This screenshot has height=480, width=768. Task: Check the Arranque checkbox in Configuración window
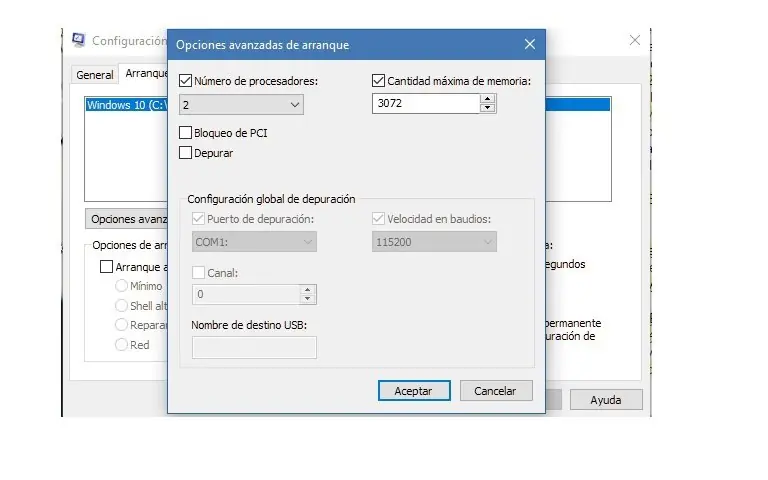tap(106, 266)
